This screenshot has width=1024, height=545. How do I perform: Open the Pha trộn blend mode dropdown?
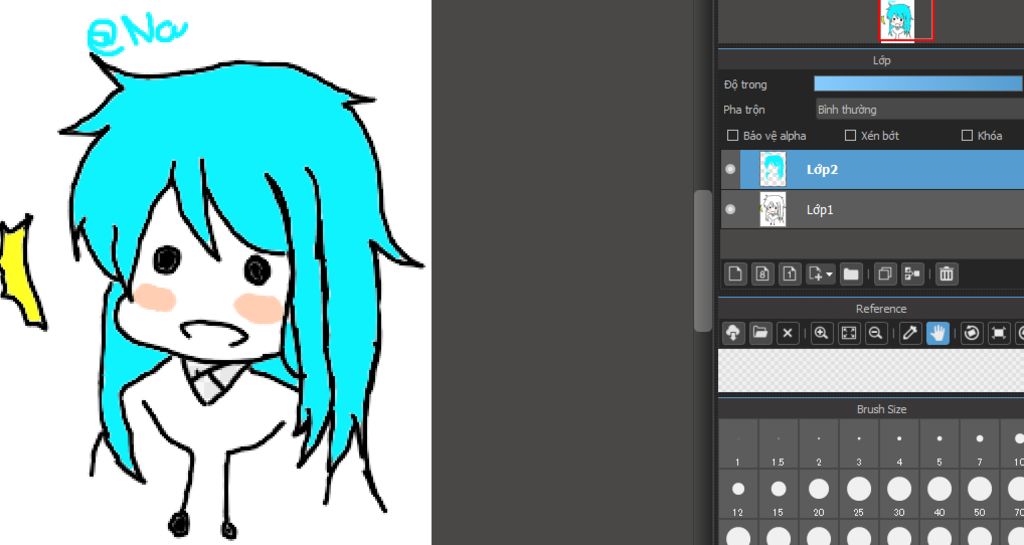click(920, 110)
